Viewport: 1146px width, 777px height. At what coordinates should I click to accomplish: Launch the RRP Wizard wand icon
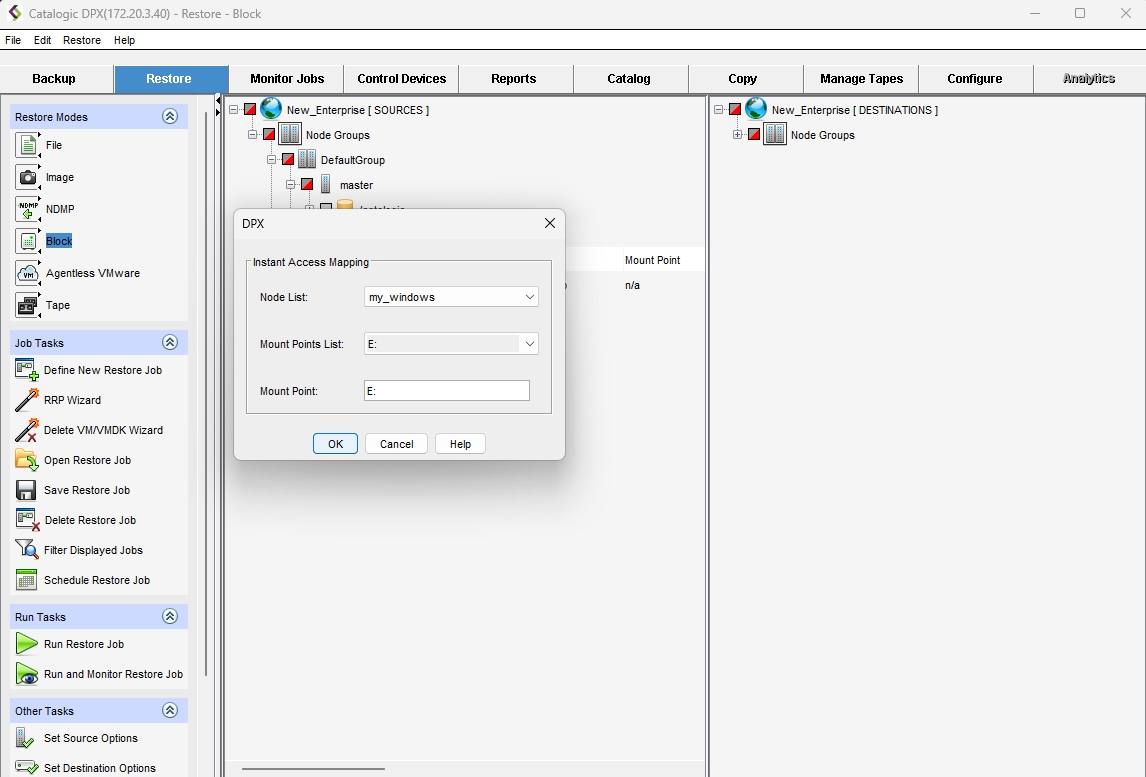click(x=27, y=400)
